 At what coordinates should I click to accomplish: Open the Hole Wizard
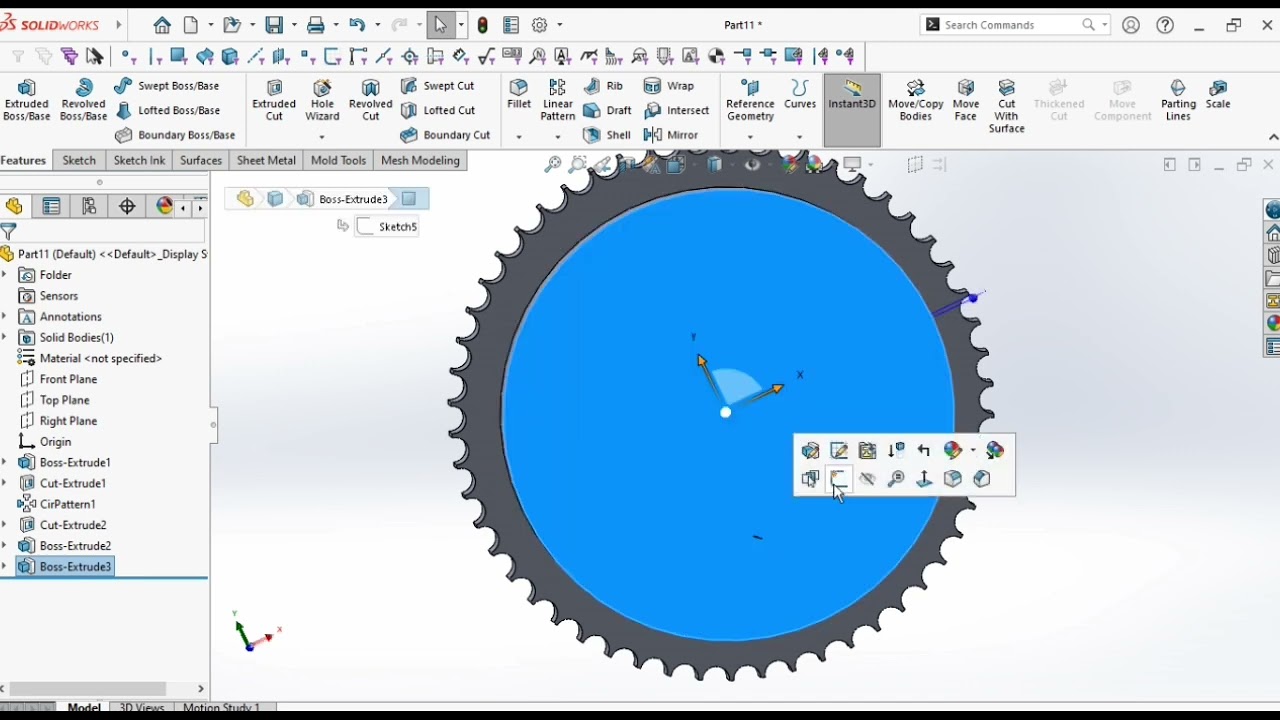pyautogui.click(x=322, y=100)
